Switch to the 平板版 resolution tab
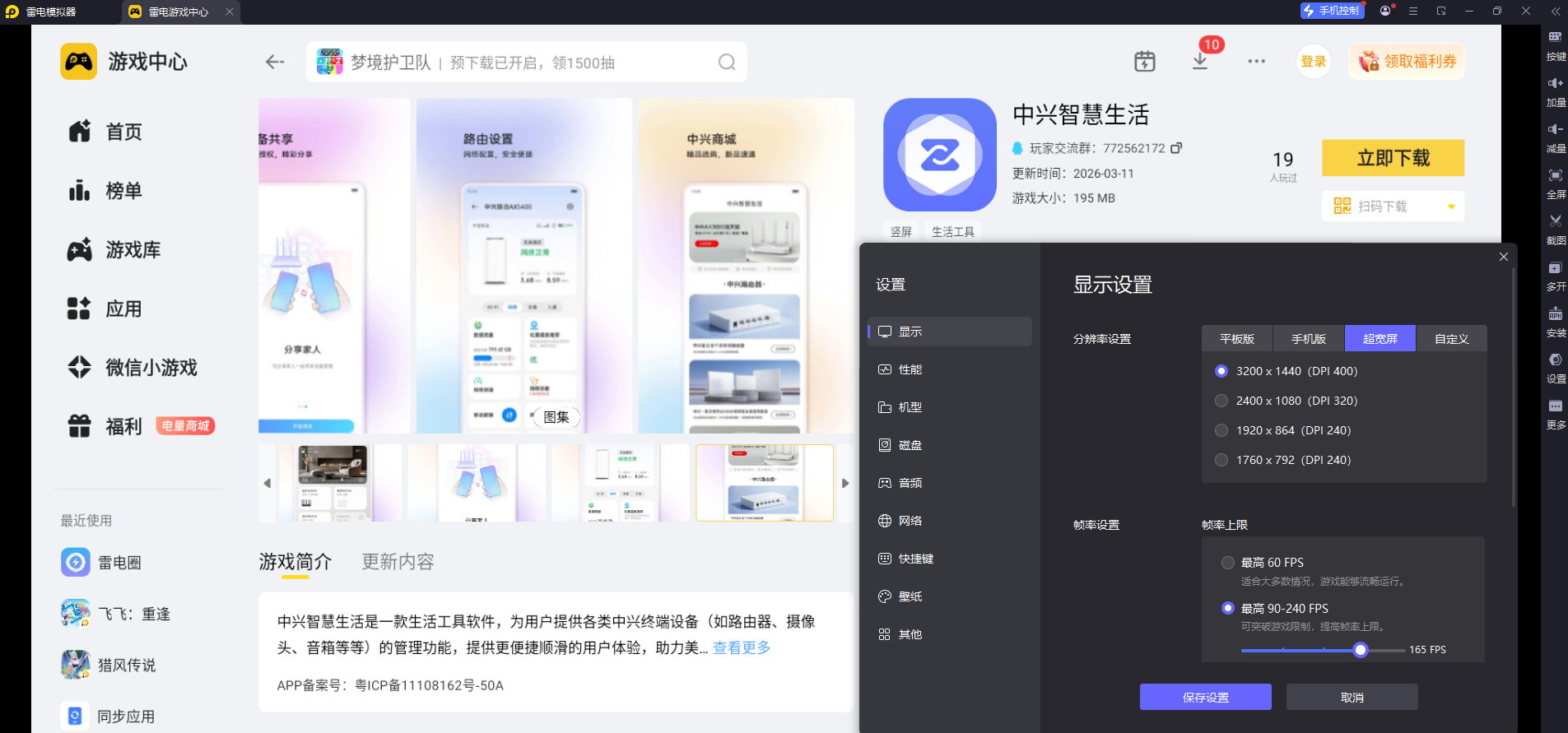The image size is (1568, 733). [x=1237, y=338]
